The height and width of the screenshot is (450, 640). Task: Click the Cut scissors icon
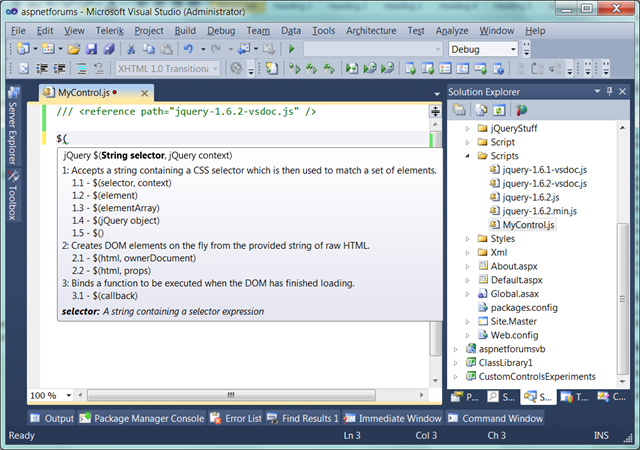[131, 49]
